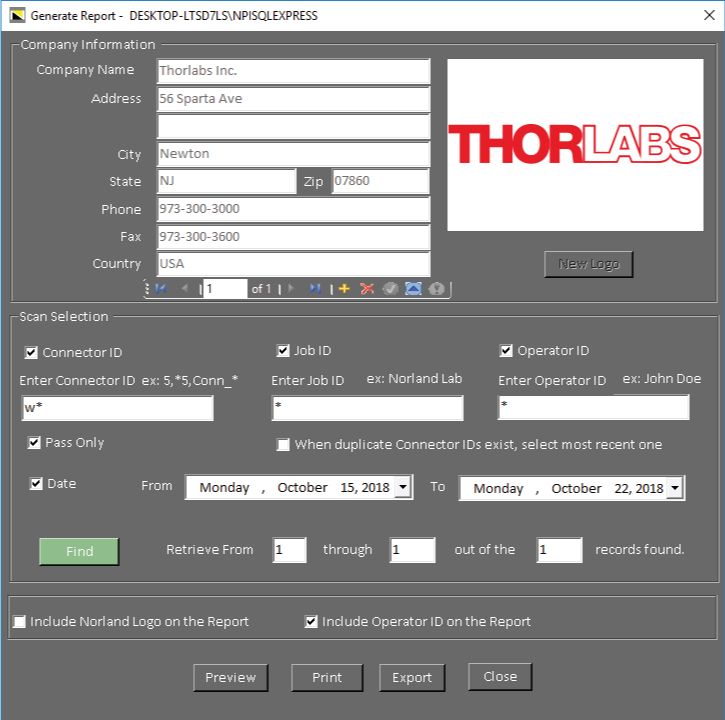Toggle the Job ID checkbox
Viewport: 725px width, 720px height.
point(283,351)
